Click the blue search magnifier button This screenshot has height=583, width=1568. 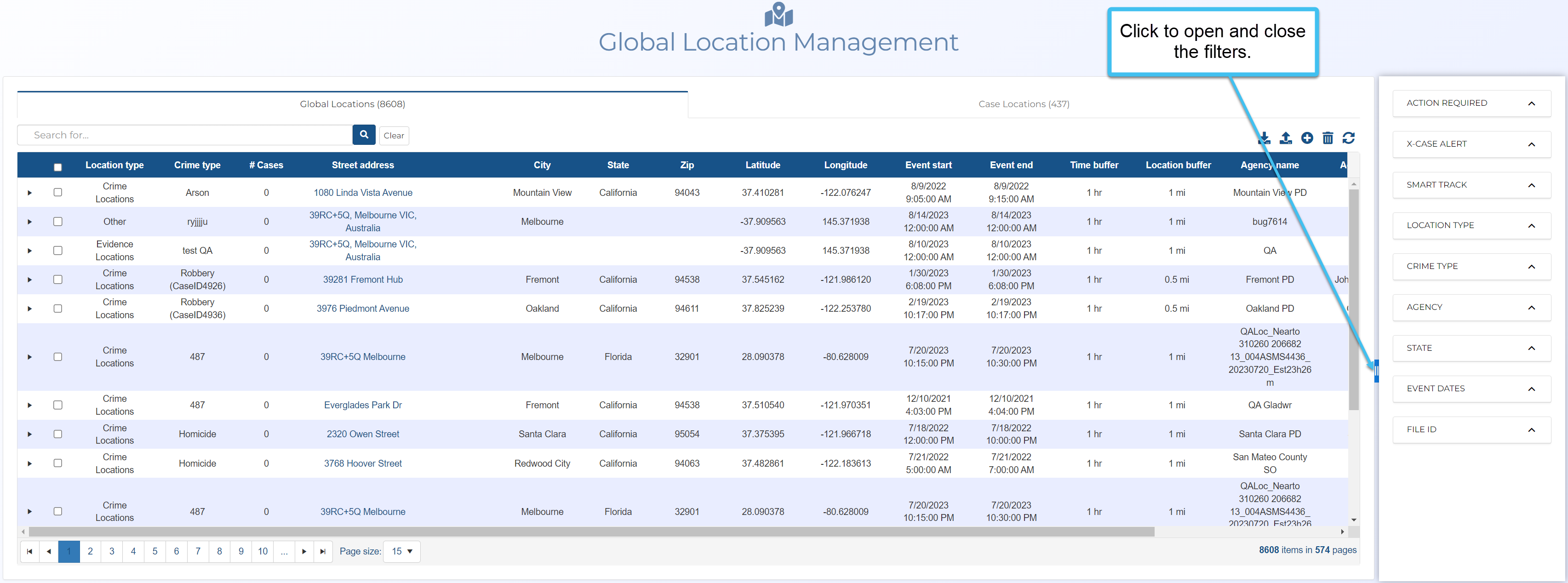pos(363,135)
